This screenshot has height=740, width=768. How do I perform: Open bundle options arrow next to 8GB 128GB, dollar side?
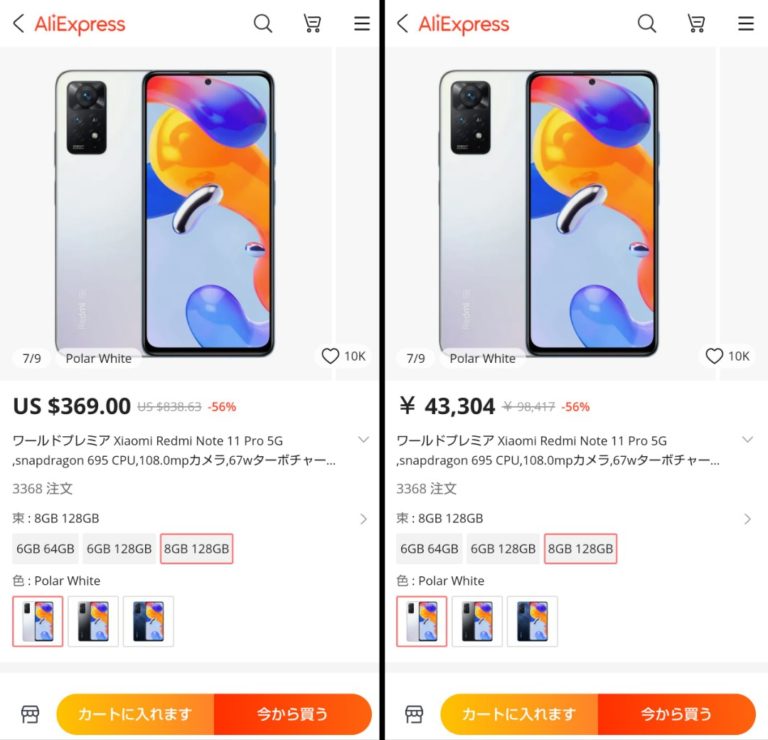(x=363, y=519)
